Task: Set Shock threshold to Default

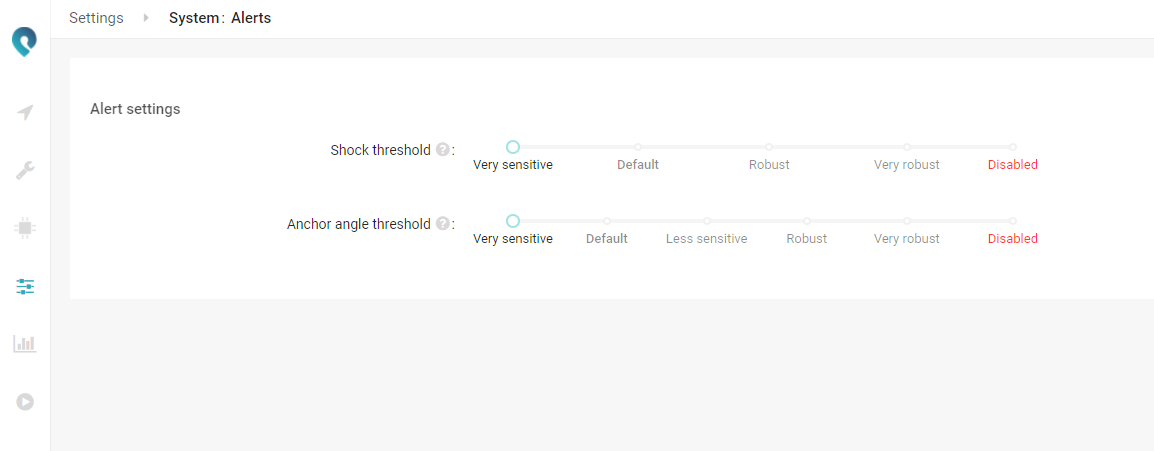Action: point(638,148)
